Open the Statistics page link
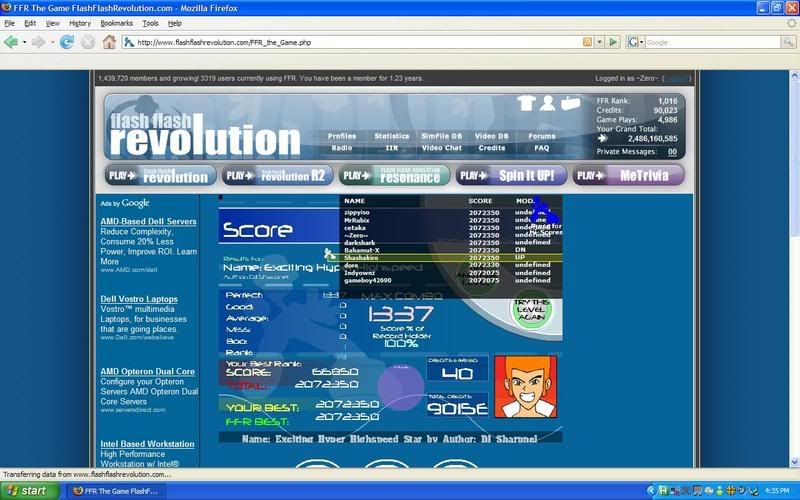The image size is (800, 500). (391, 136)
